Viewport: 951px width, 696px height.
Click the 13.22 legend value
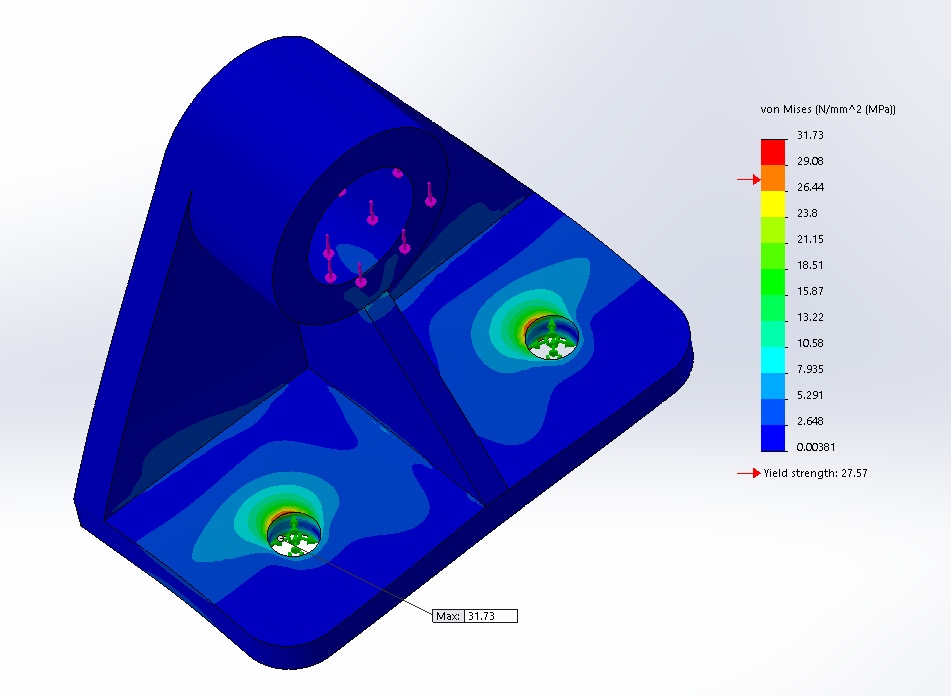[810, 318]
